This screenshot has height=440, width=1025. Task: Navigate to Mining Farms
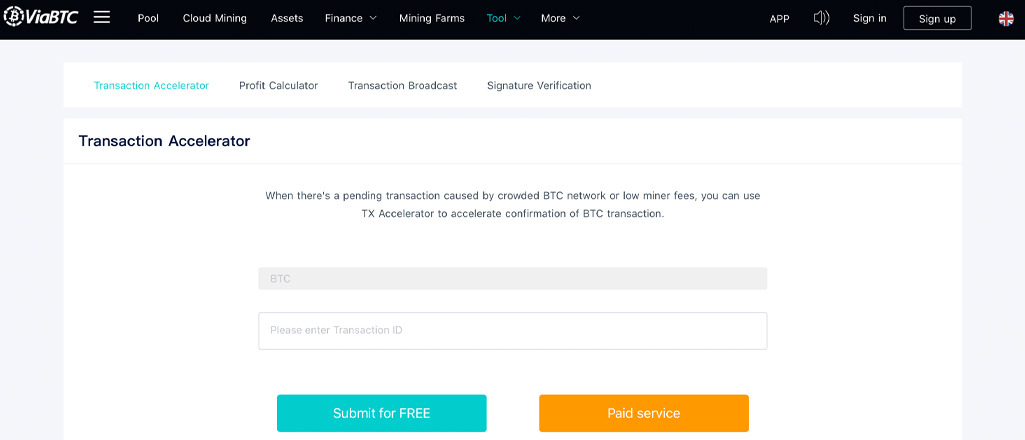(431, 18)
